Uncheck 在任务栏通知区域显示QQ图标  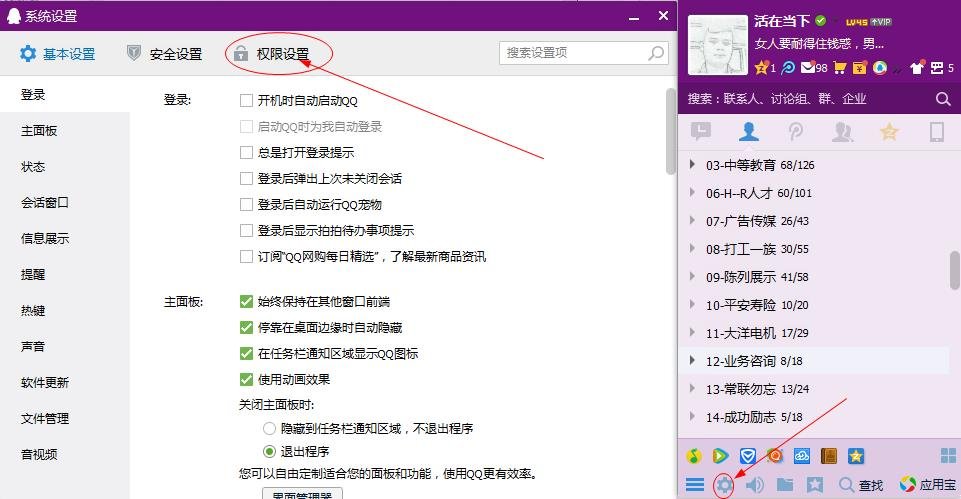click(x=246, y=354)
